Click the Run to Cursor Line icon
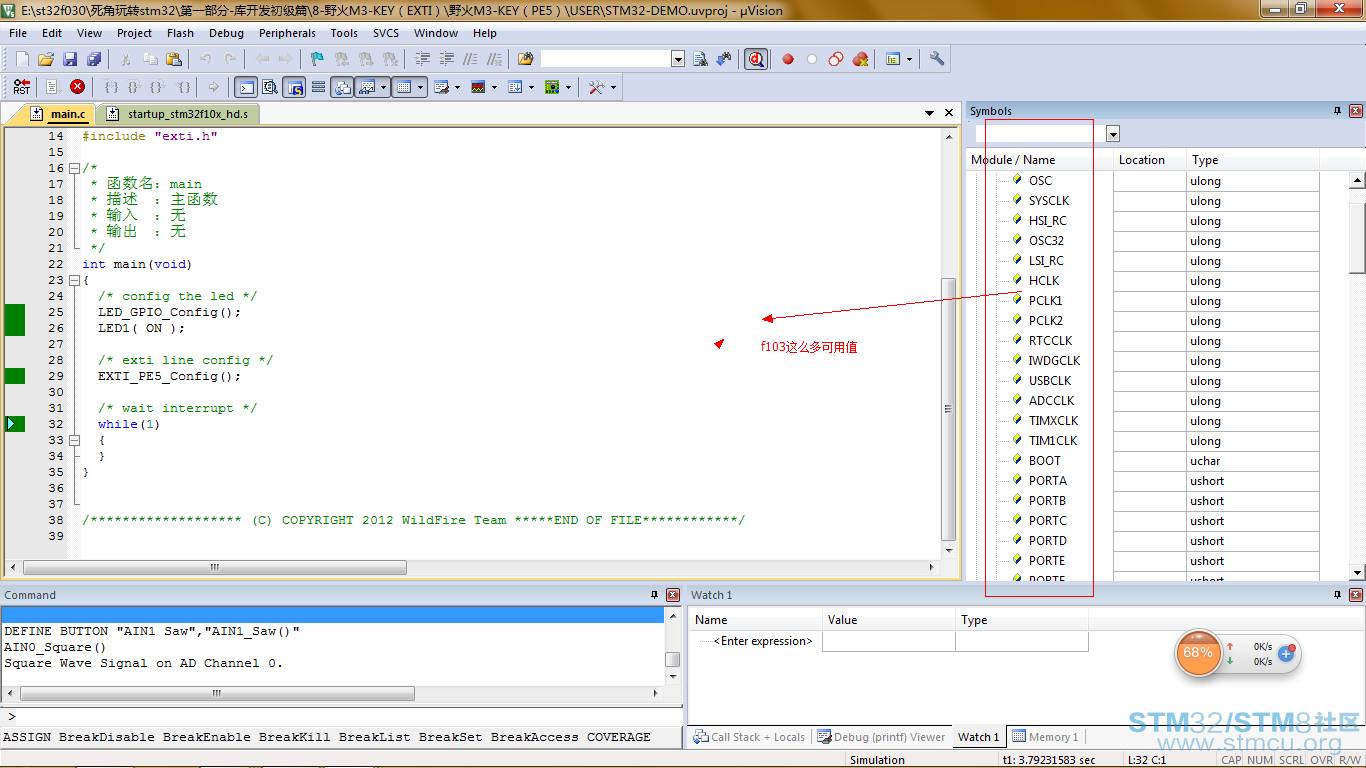1366x768 pixels. [x=184, y=87]
